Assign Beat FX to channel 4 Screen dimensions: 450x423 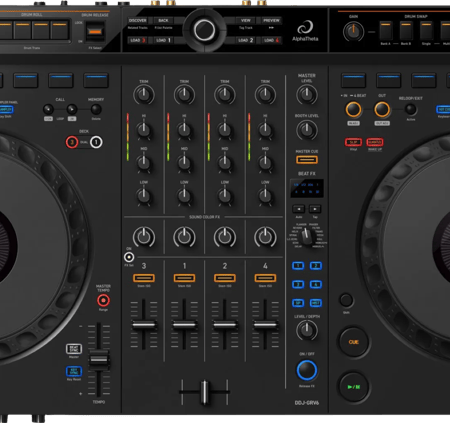coord(315,284)
